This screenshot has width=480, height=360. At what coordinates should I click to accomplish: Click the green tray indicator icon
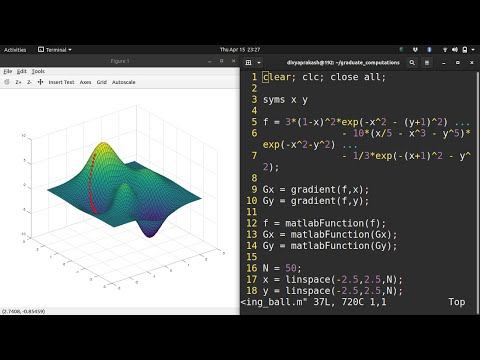pos(402,50)
